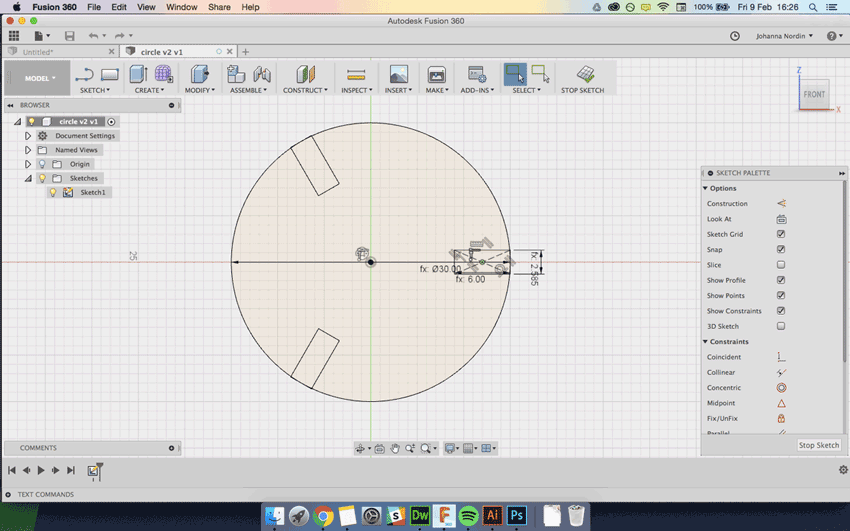Open Johanna Nordin account menu
The image size is (850, 531).
click(783, 36)
